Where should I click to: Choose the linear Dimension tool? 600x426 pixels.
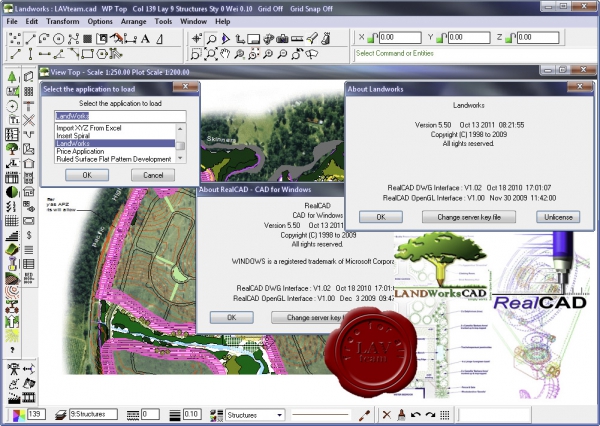coord(130,38)
